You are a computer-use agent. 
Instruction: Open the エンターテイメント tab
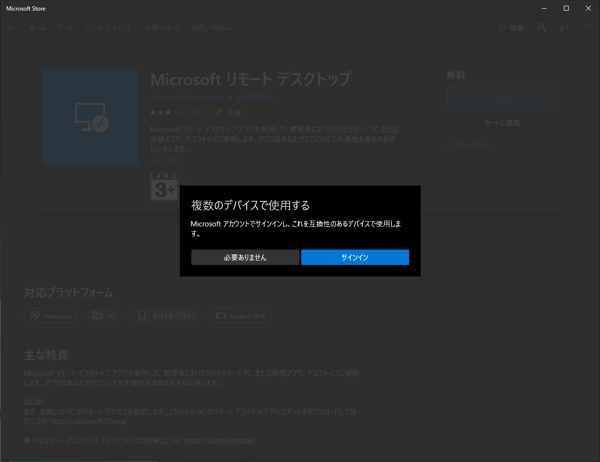pyautogui.click(x=109, y=28)
